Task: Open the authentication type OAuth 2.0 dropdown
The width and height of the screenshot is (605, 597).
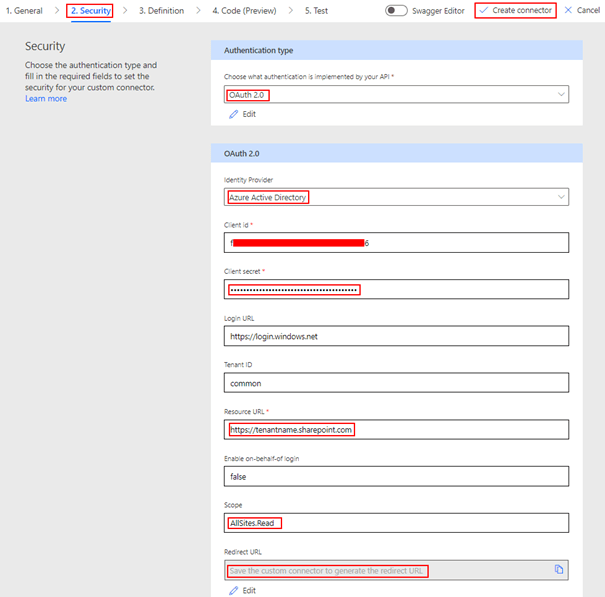Action: (396, 95)
